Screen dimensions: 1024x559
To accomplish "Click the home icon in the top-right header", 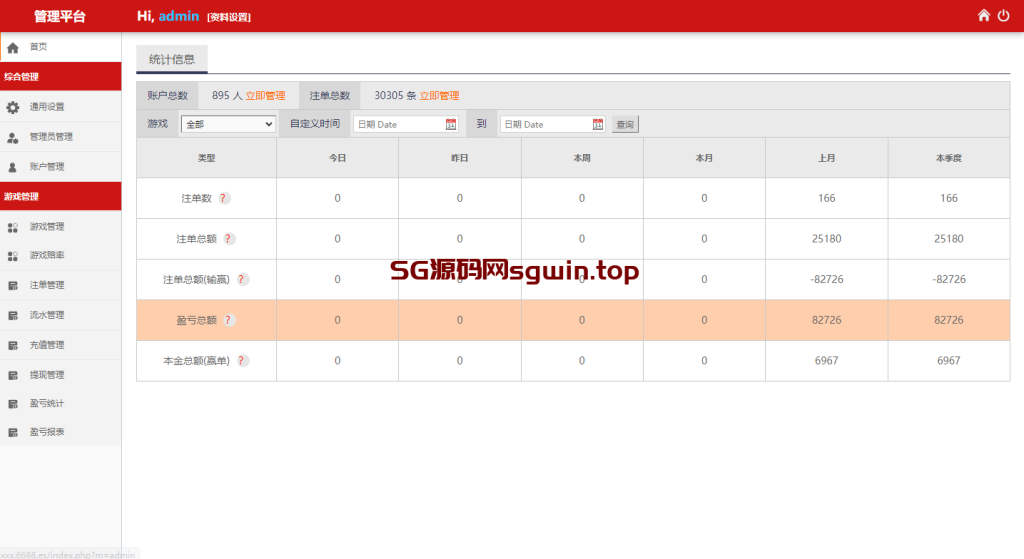I will (x=984, y=16).
